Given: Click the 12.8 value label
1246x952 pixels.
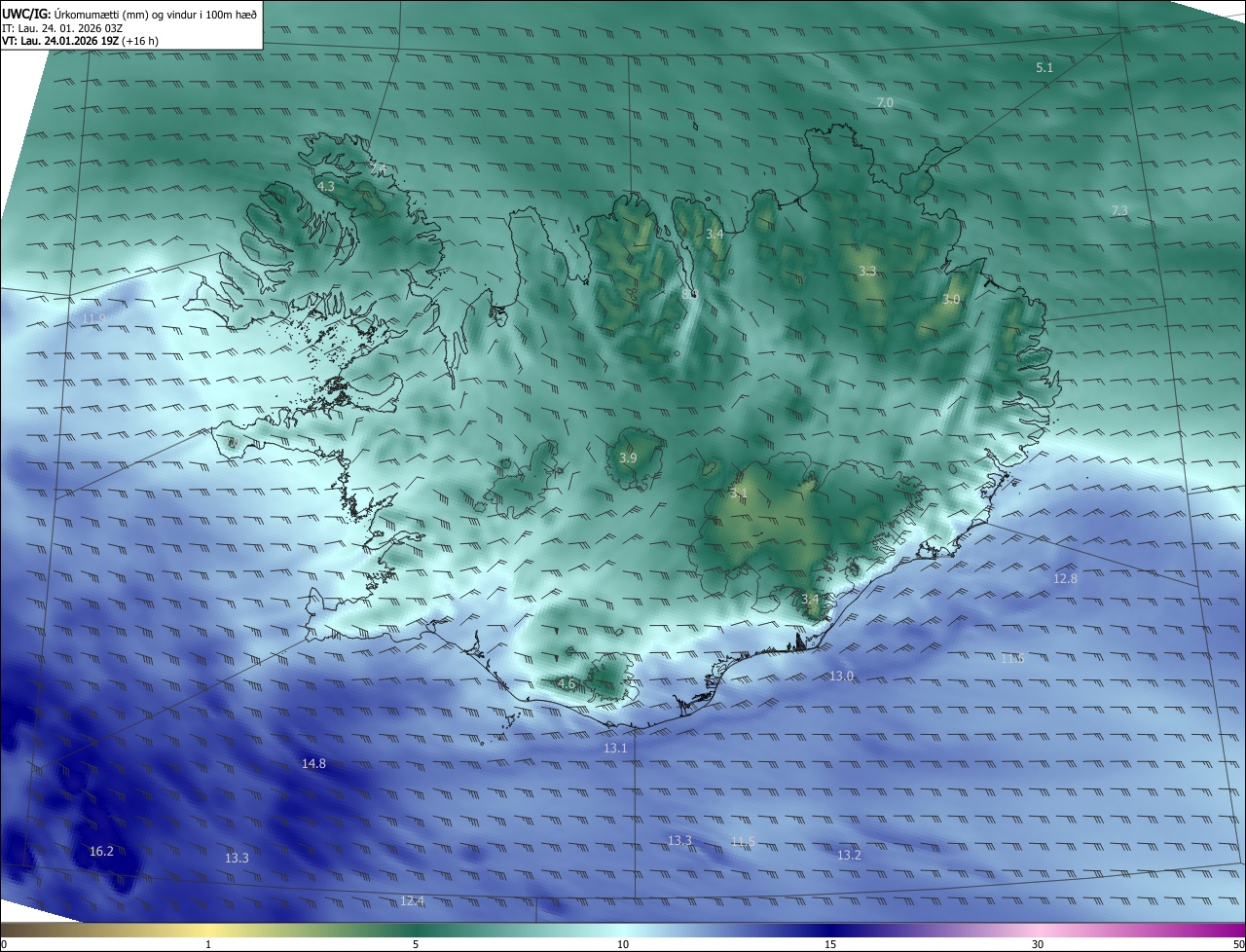Looking at the screenshot, I should 1065,578.
